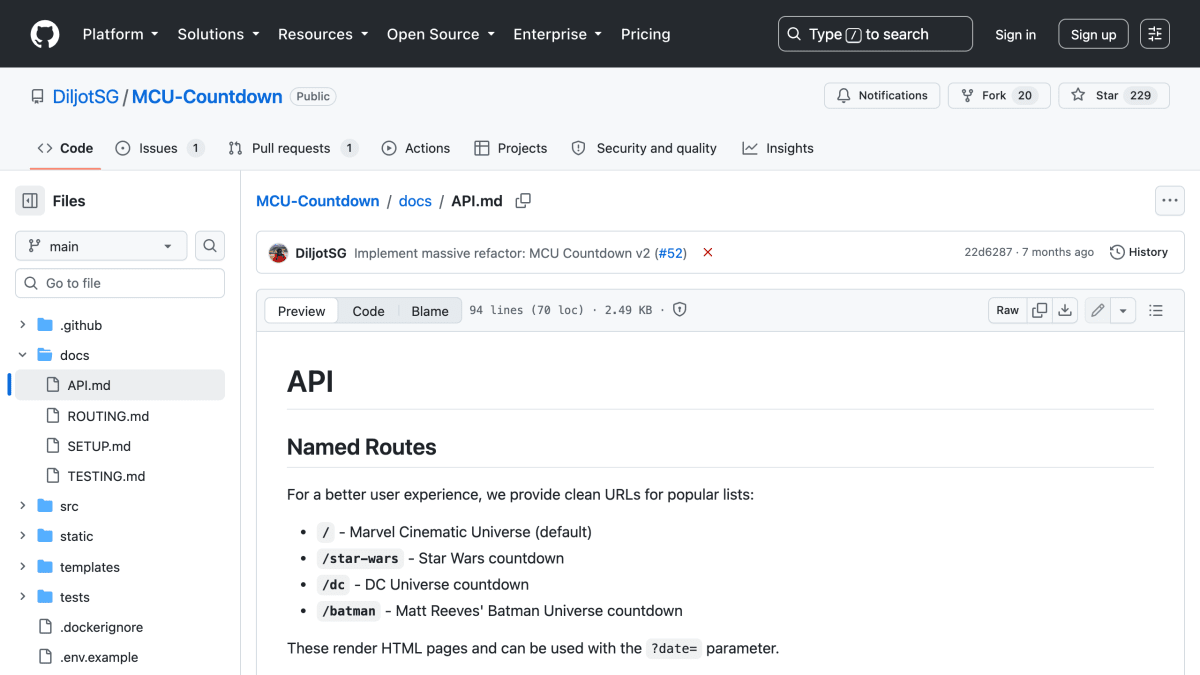
Task: Go to GitHub homepage logo
Action: pyautogui.click(x=45, y=34)
